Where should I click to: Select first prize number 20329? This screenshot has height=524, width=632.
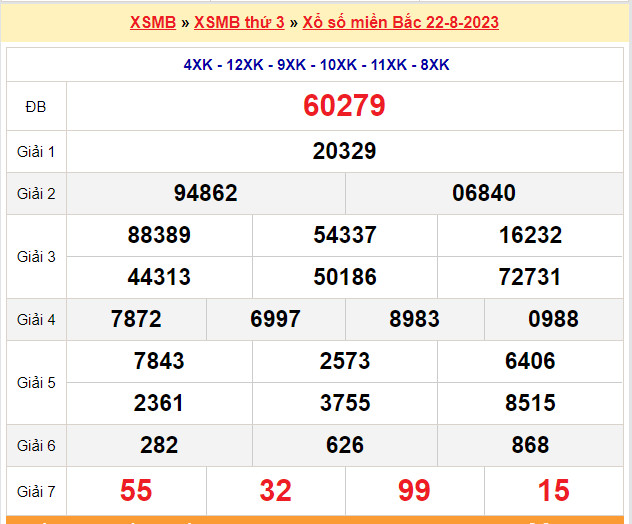click(344, 151)
